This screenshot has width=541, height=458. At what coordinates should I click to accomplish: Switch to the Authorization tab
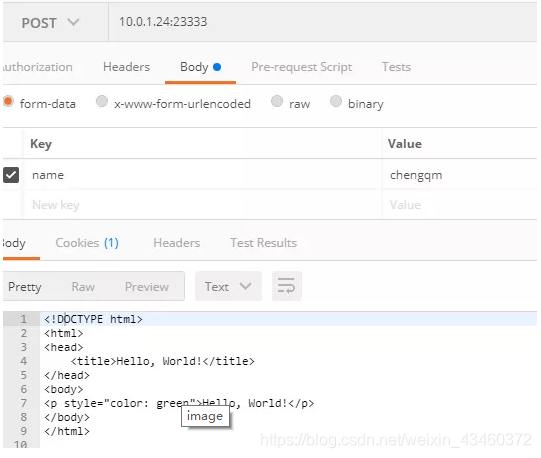[x=37, y=67]
